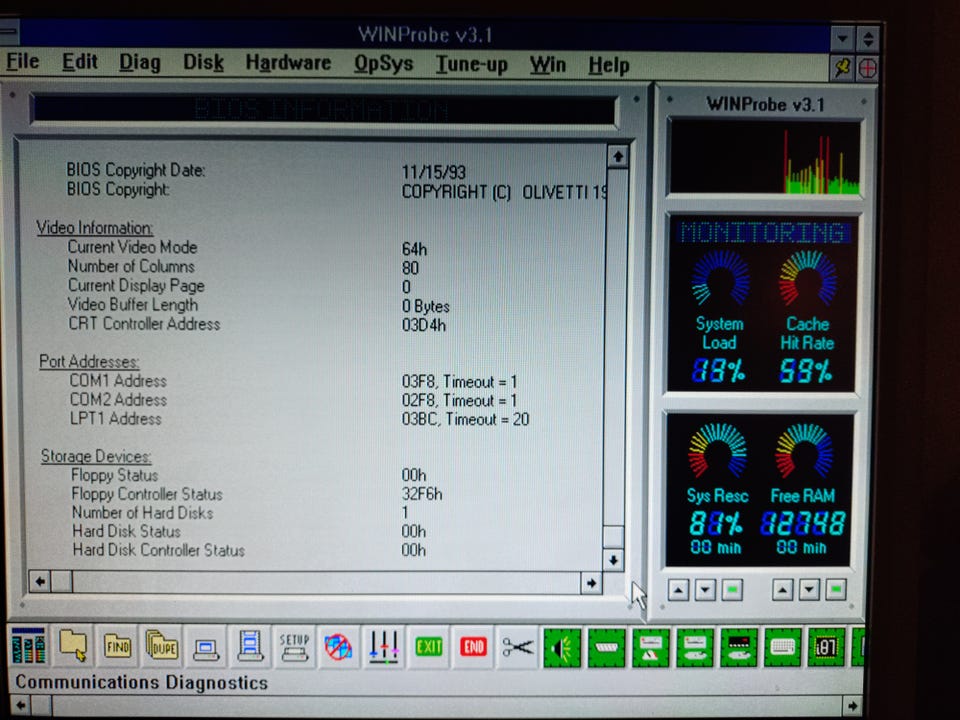Click the Port Addresses heading
The image size is (960, 720).
point(89,361)
